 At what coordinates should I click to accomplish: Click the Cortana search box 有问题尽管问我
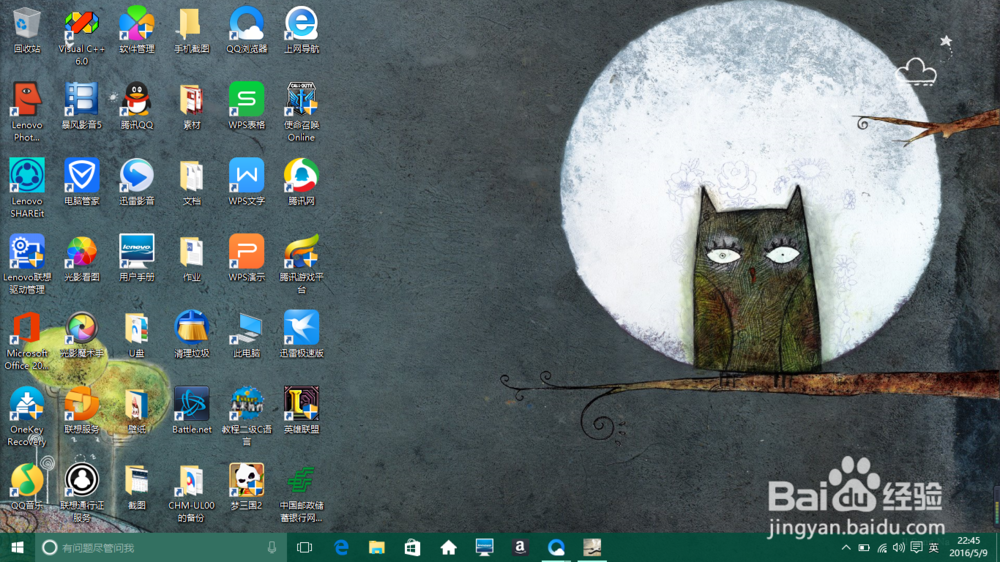pyautogui.click(x=160, y=547)
